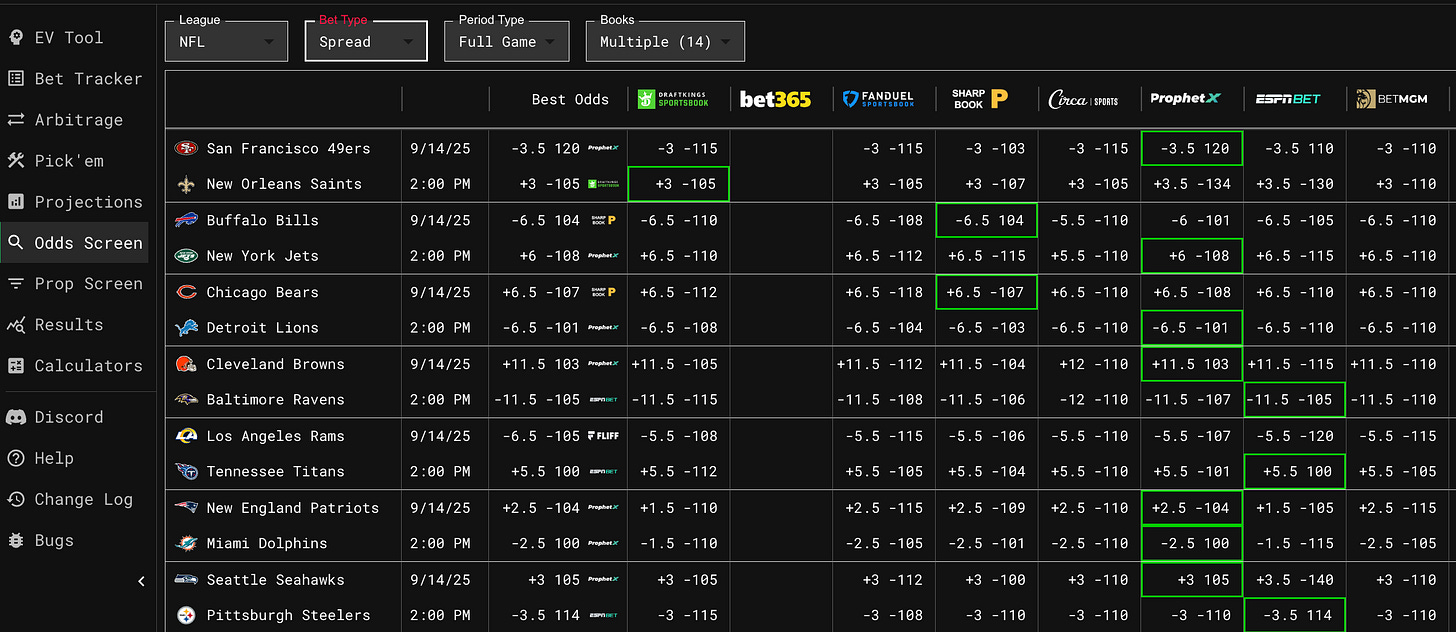Open the Calculators icon
1456x632 pixels.
pyautogui.click(x=16, y=365)
